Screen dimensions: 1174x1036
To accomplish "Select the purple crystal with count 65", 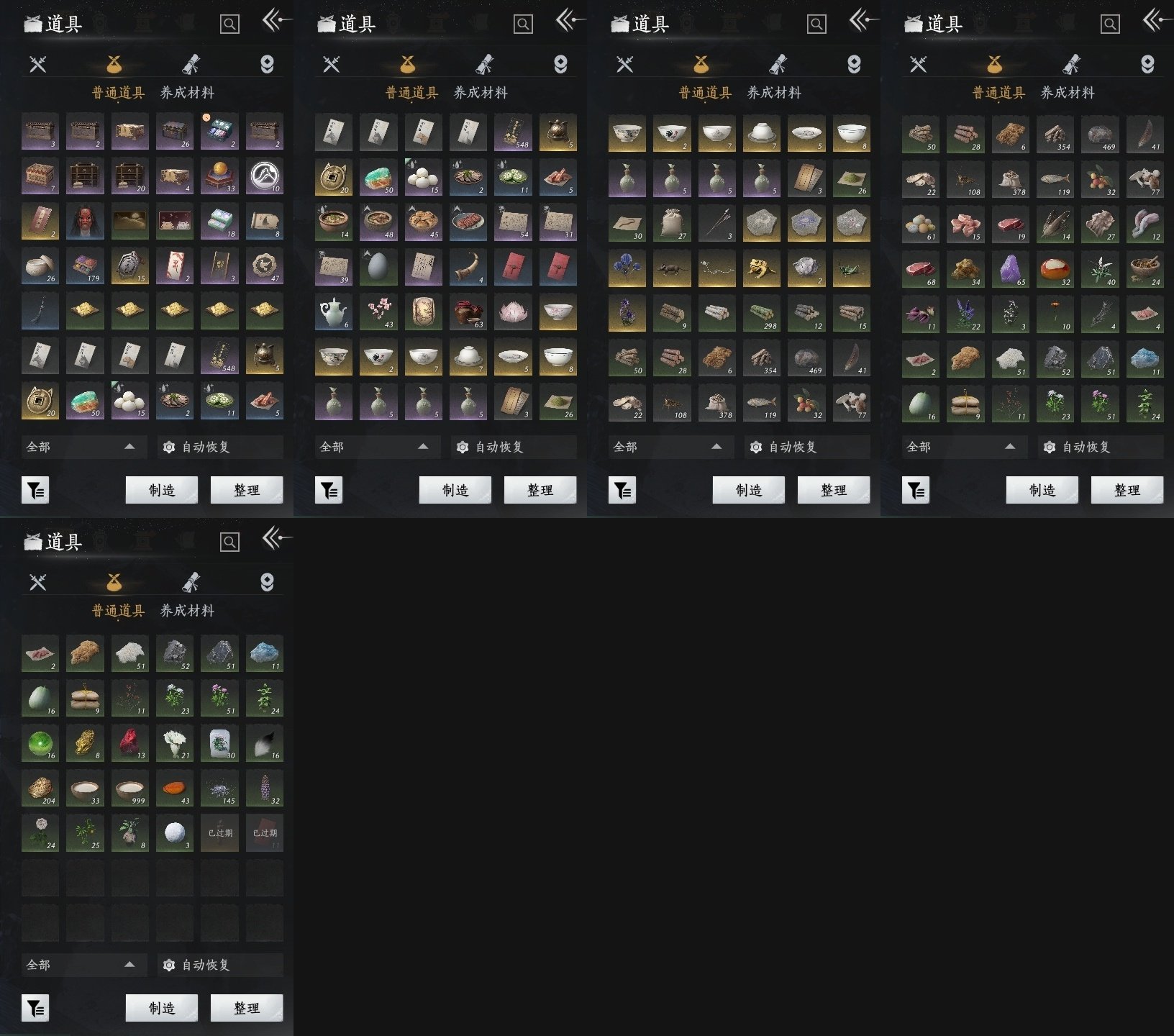I will 1010,268.
